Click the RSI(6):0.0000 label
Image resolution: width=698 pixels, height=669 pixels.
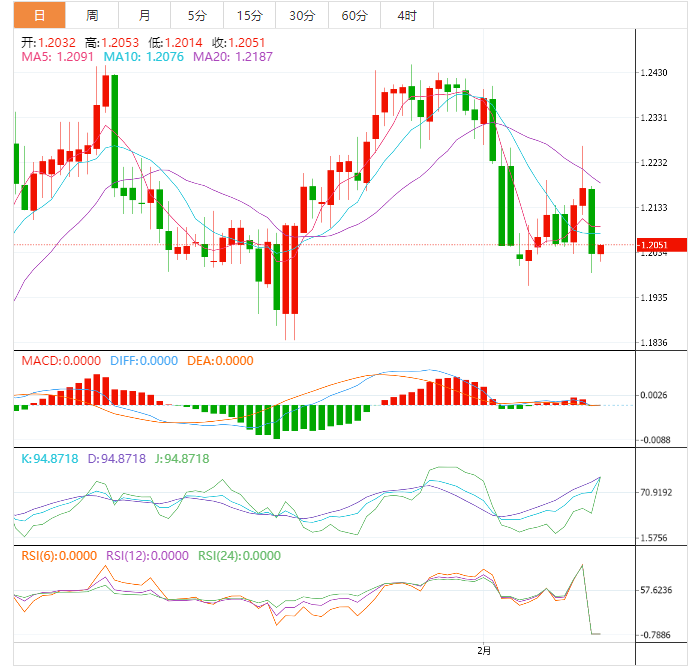click(x=59, y=556)
